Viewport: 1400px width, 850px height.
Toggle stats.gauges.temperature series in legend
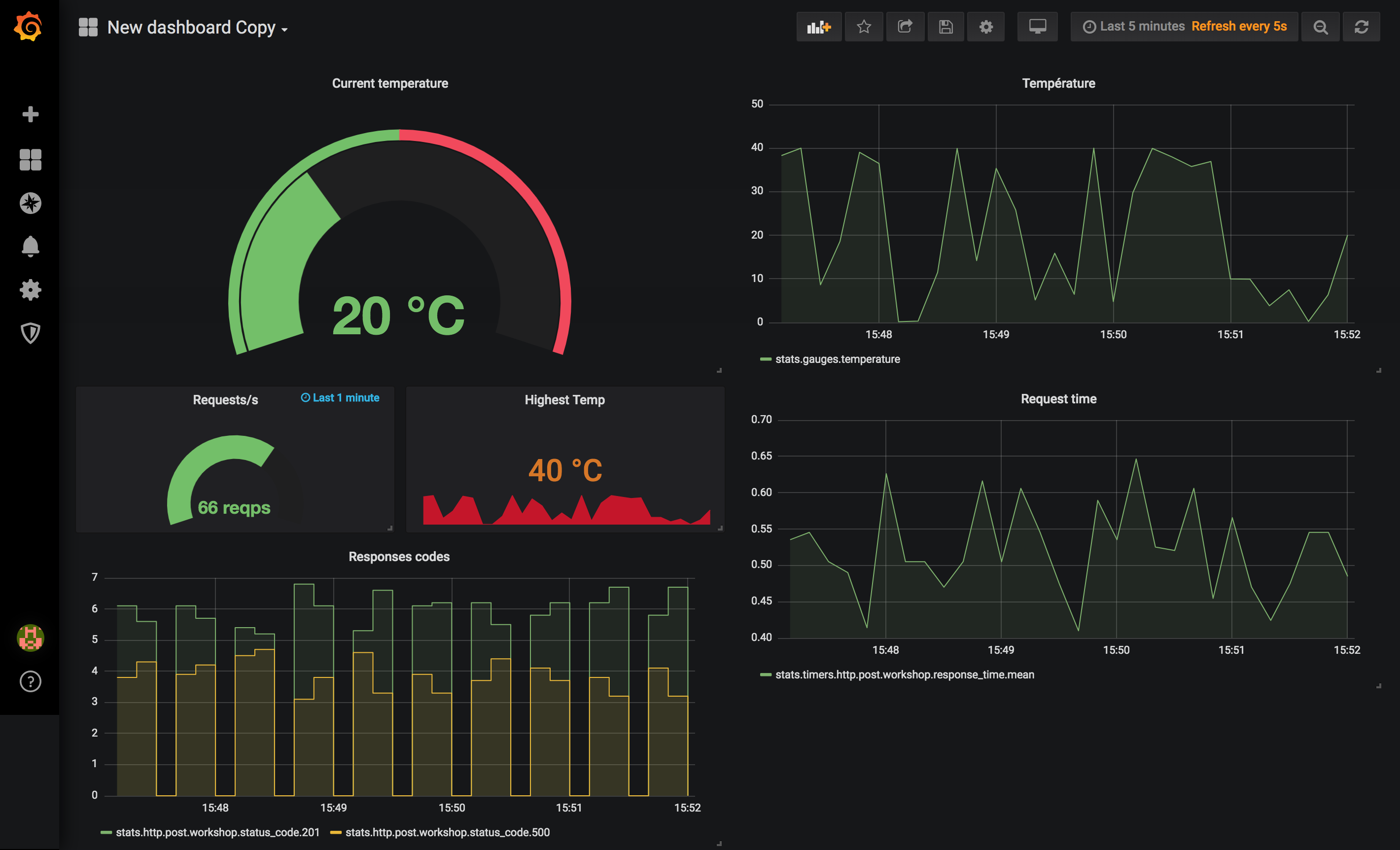pos(837,359)
